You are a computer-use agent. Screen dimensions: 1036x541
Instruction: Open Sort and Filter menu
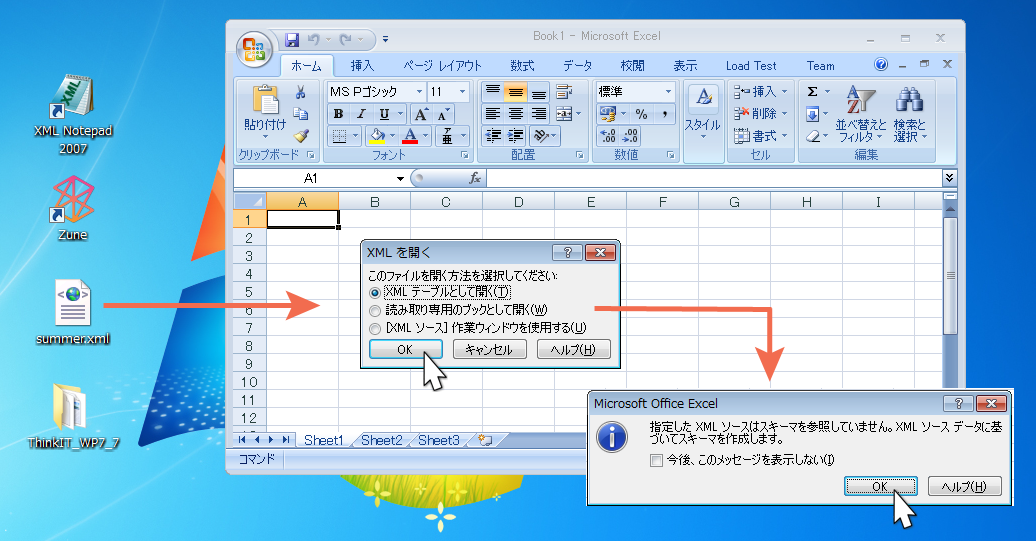(x=861, y=114)
